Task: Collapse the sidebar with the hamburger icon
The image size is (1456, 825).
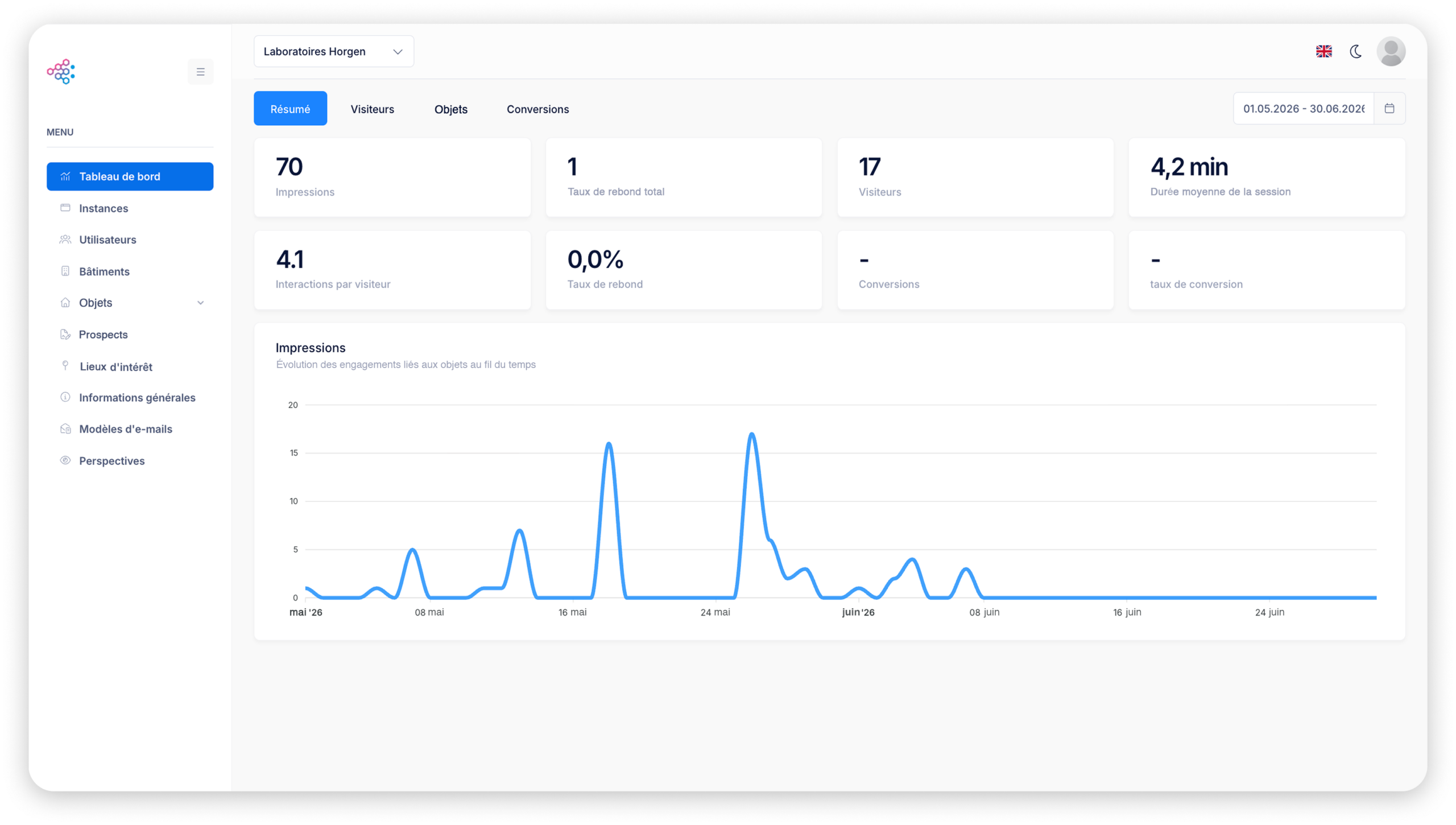Action: coord(200,72)
